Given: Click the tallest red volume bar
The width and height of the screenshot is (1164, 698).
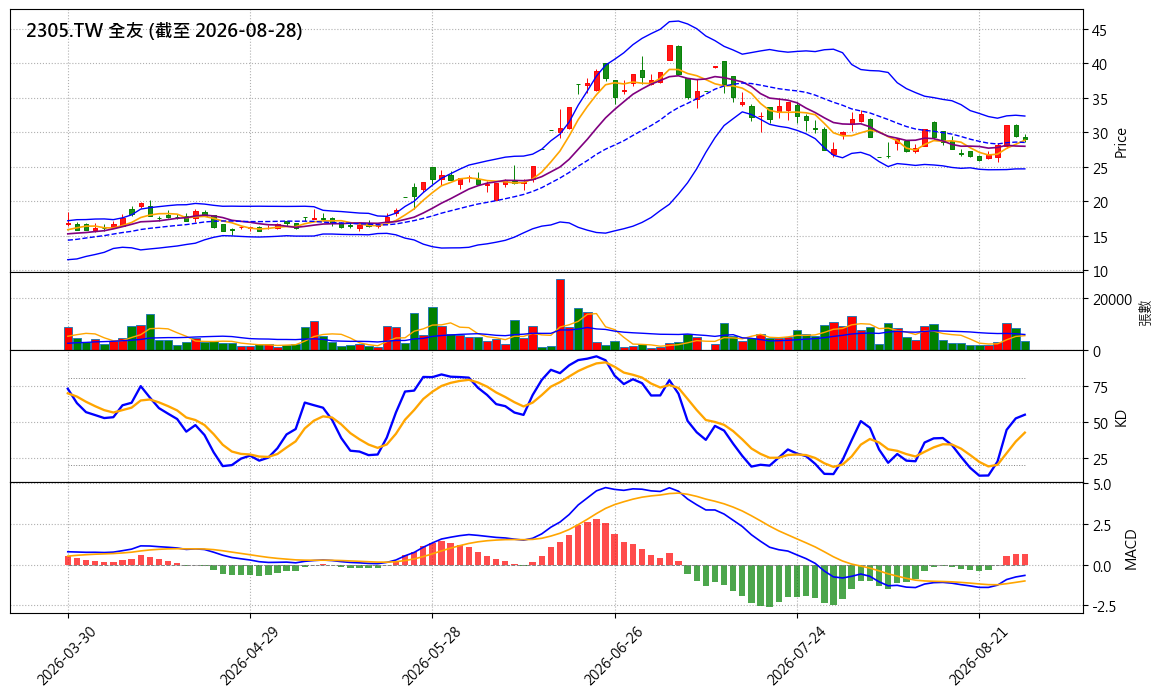Looking at the screenshot, I should [560, 315].
